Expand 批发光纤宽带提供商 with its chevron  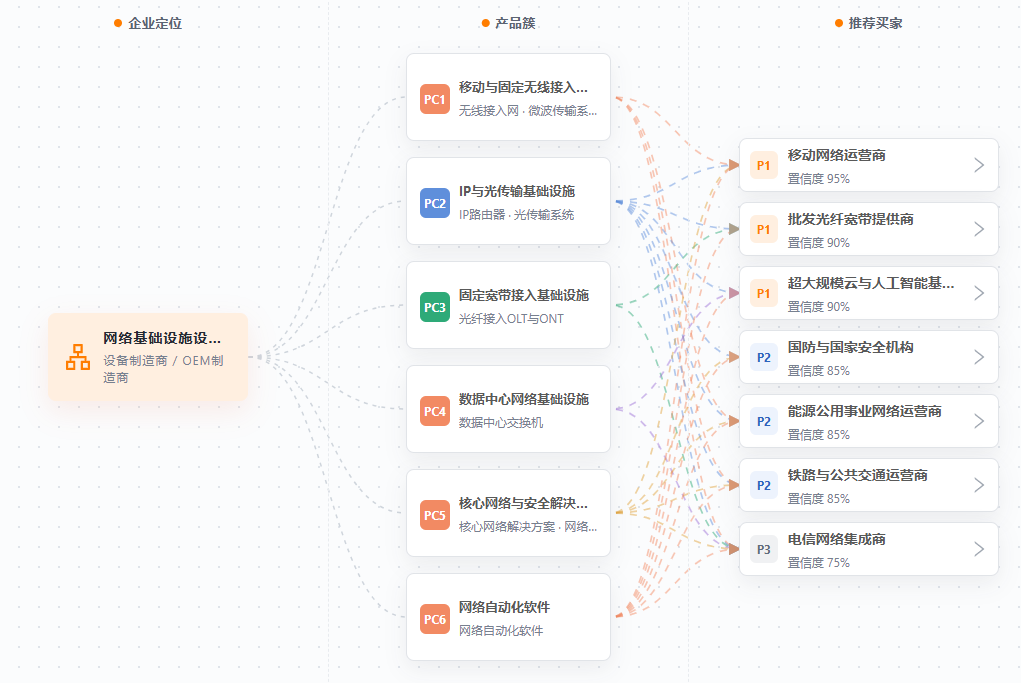point(979,229)
